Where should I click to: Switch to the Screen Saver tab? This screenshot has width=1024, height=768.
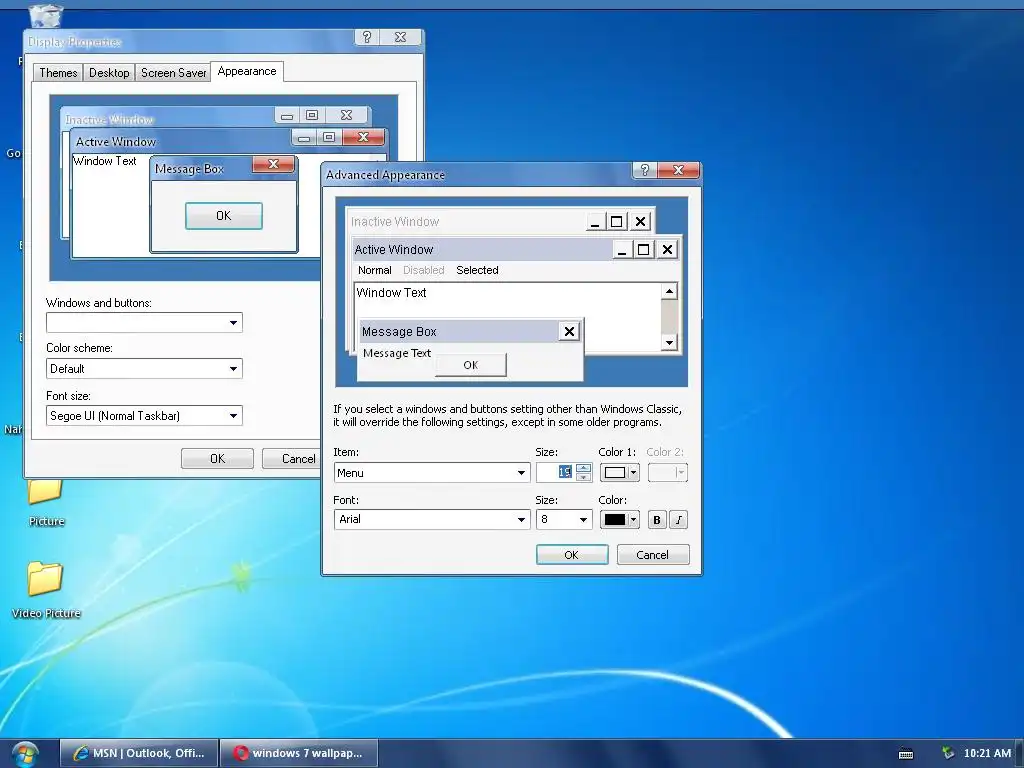[173, 72]
